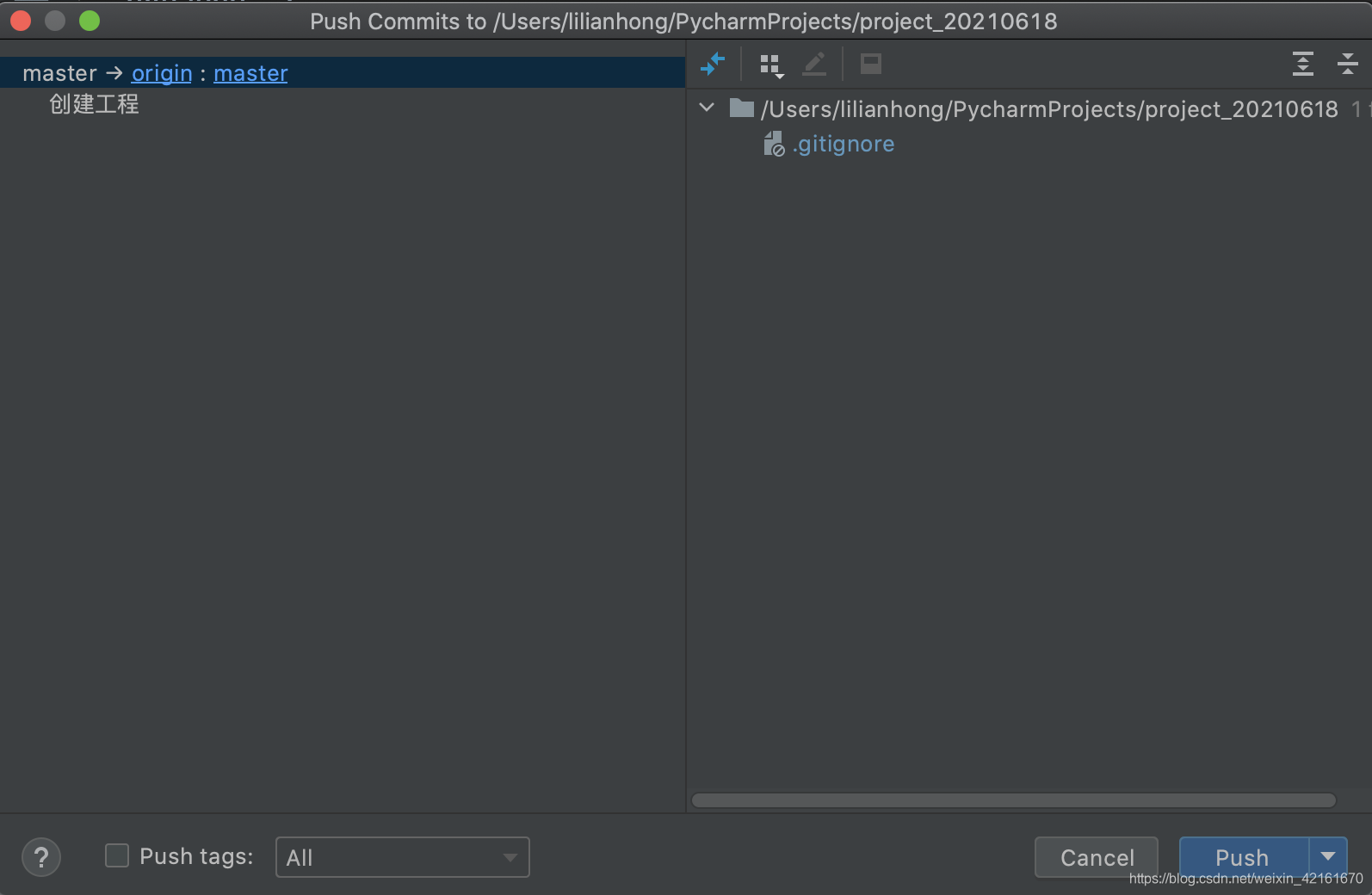Enable the Push tags checkbox
The height and width of the screenshot is (895, 1372).
coord(117,855)
